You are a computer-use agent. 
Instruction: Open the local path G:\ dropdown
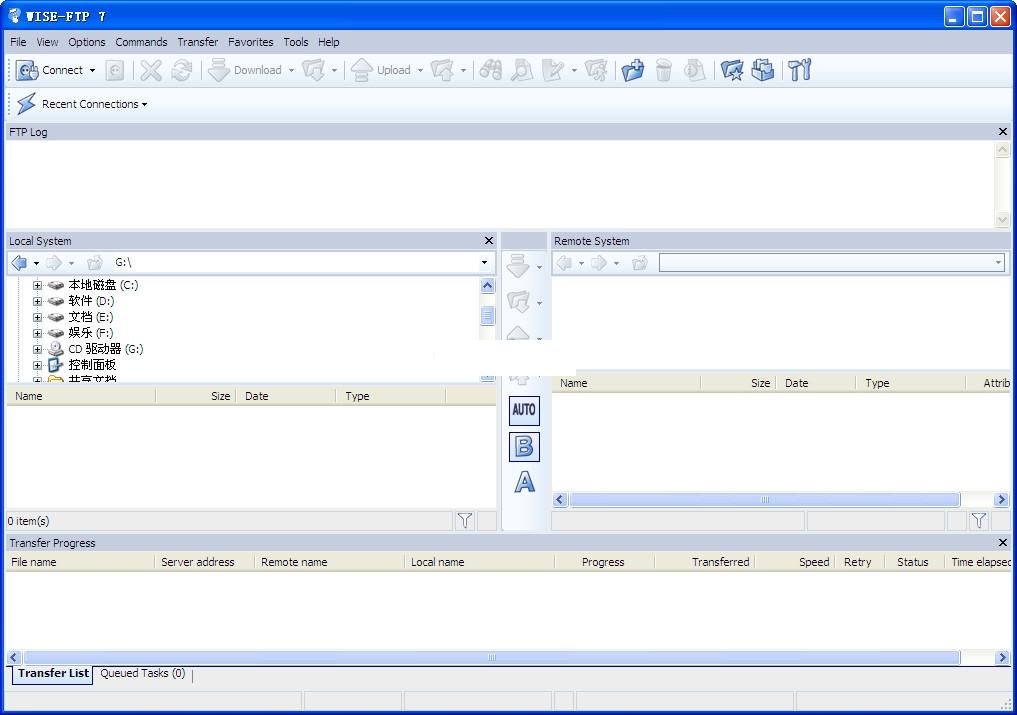pos(484,263)
